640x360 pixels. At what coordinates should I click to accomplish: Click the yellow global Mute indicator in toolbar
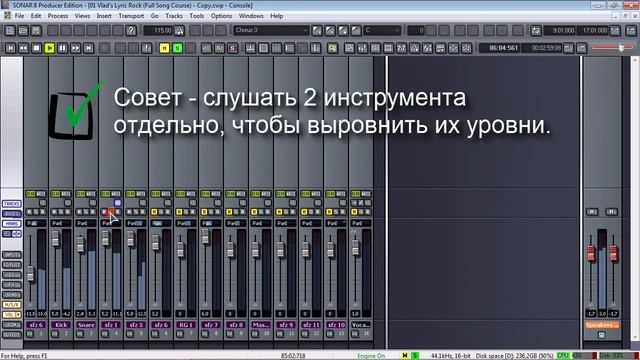pos(164,48)
